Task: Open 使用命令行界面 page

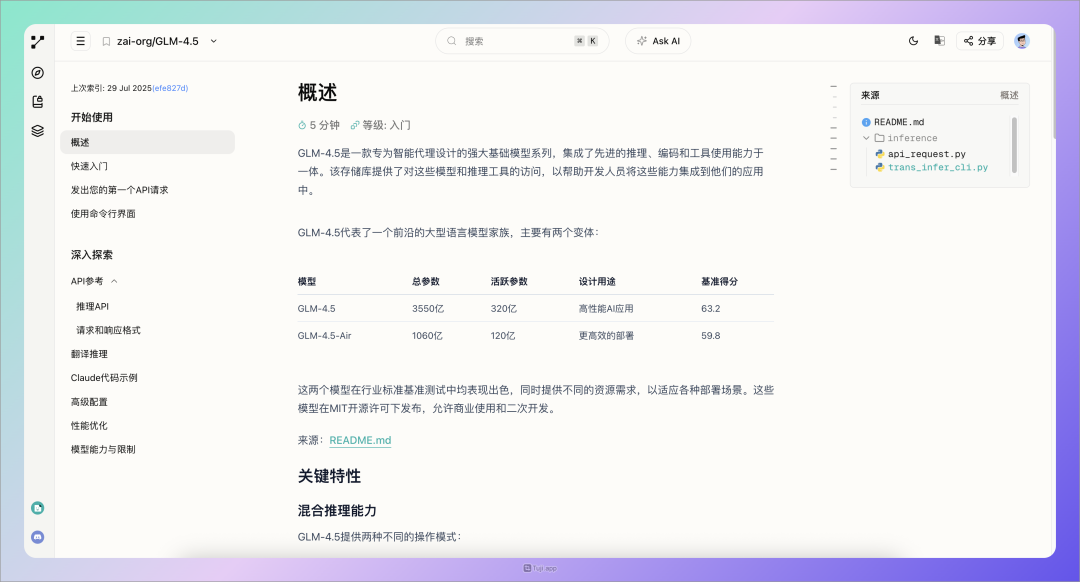Action: 103,214
